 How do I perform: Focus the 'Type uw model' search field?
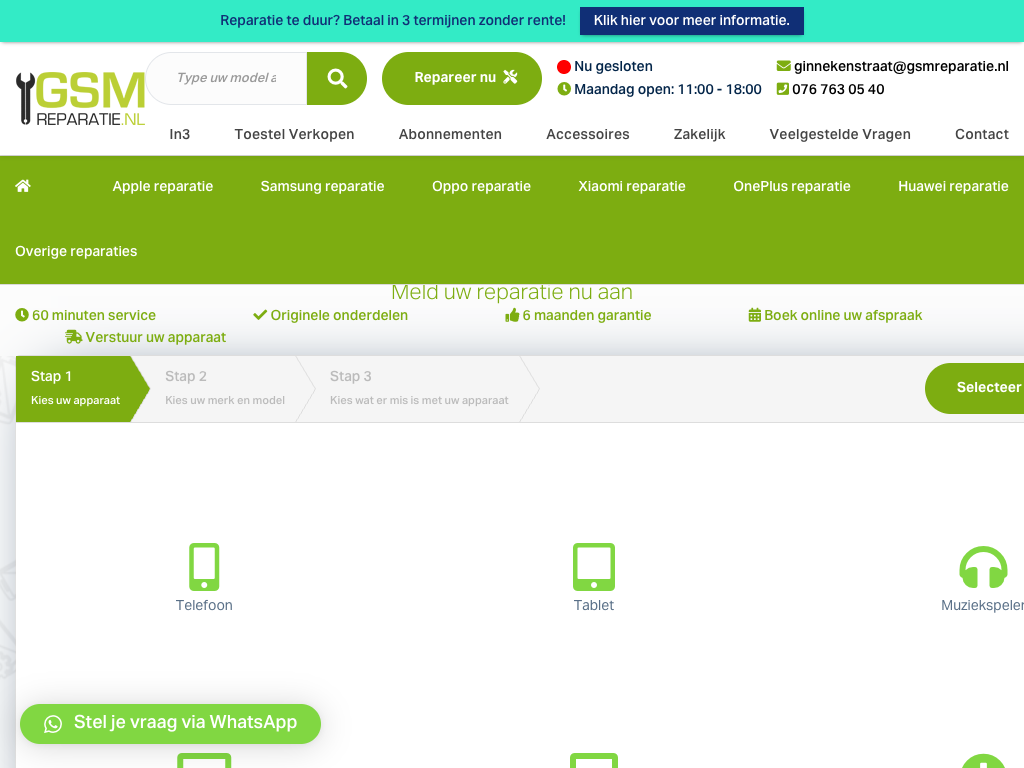pos(228,78)
